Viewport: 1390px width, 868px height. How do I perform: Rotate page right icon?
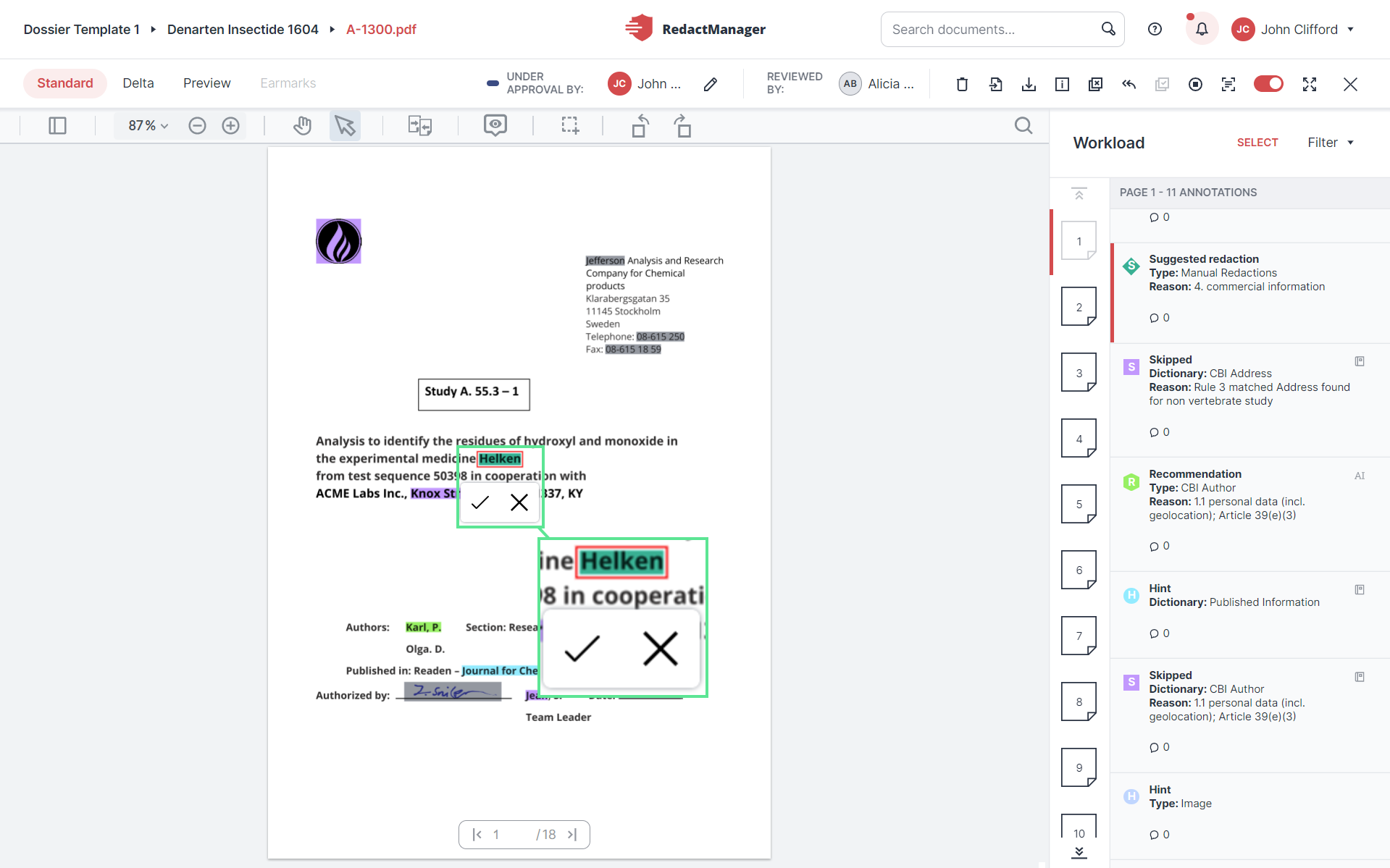(x=682, y=126)
